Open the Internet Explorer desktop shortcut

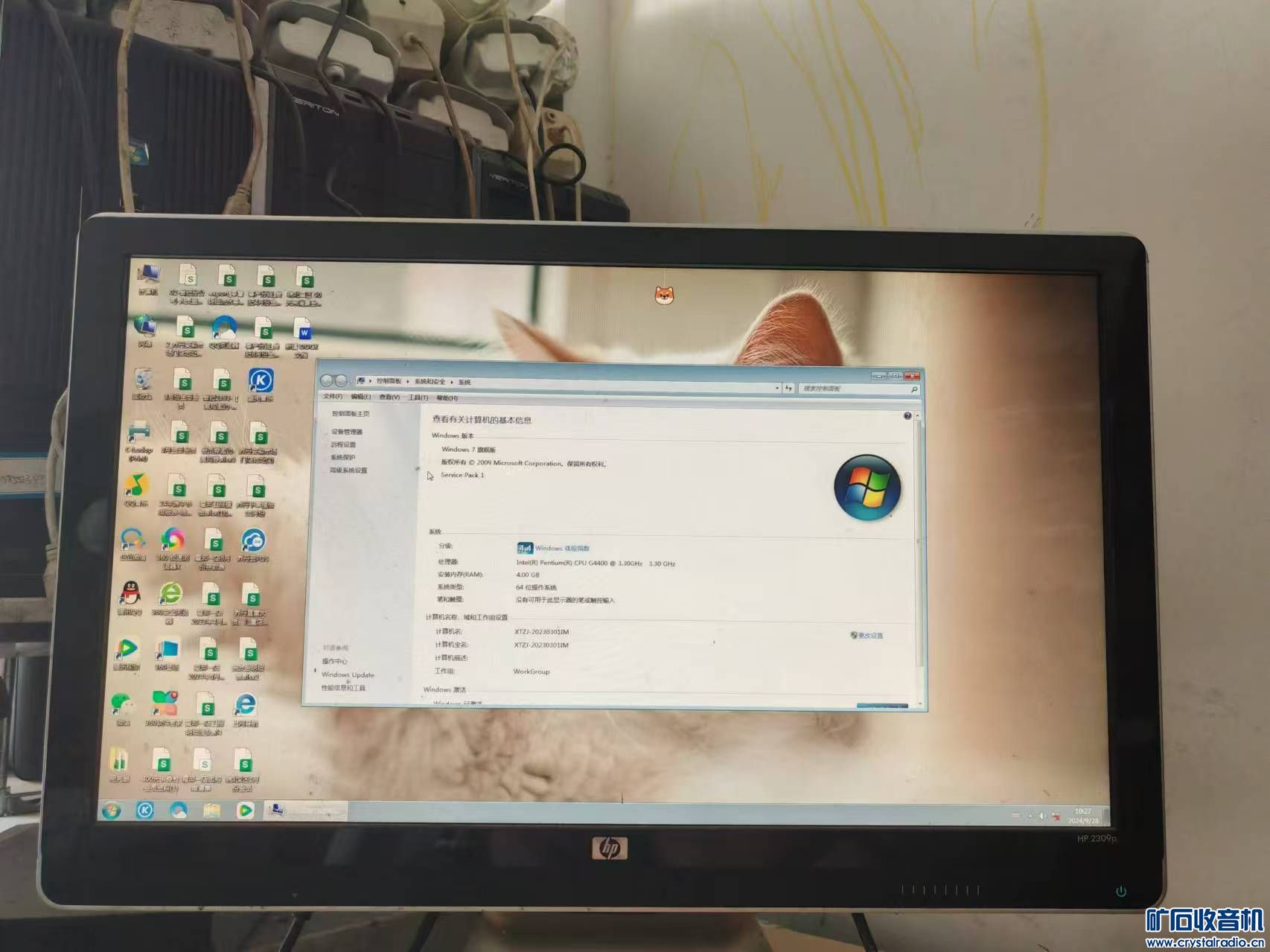click(x=244, y=709)
